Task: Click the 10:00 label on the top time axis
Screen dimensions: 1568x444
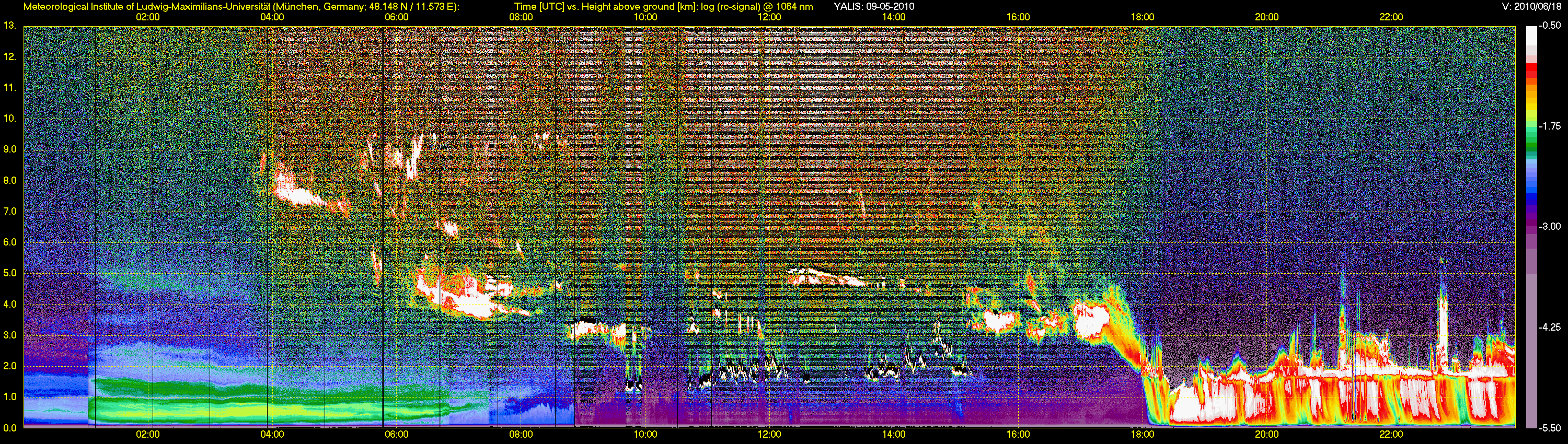Action: [645, 17]
